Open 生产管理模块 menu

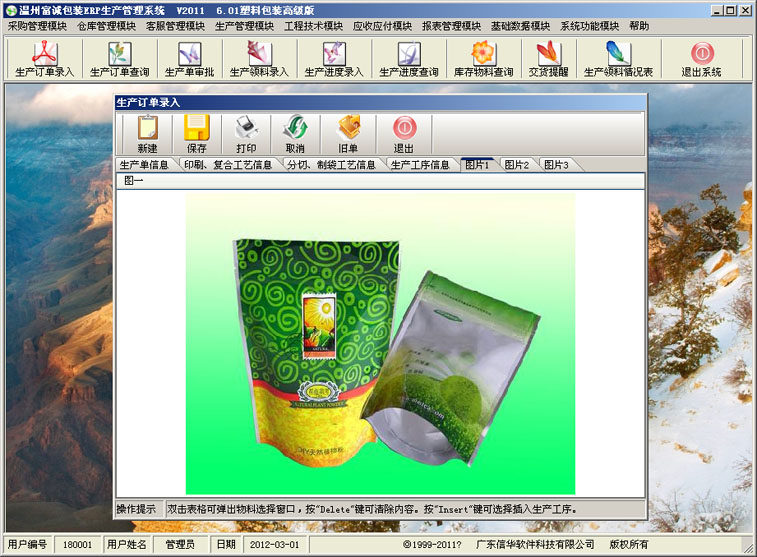pos(244,26)
